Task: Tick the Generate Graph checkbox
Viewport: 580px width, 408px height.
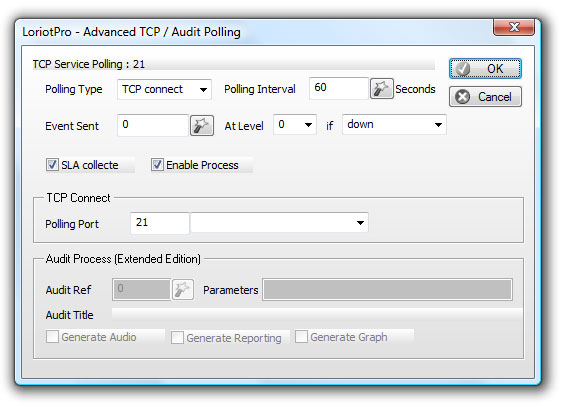Action: click(x=301, y=337)
